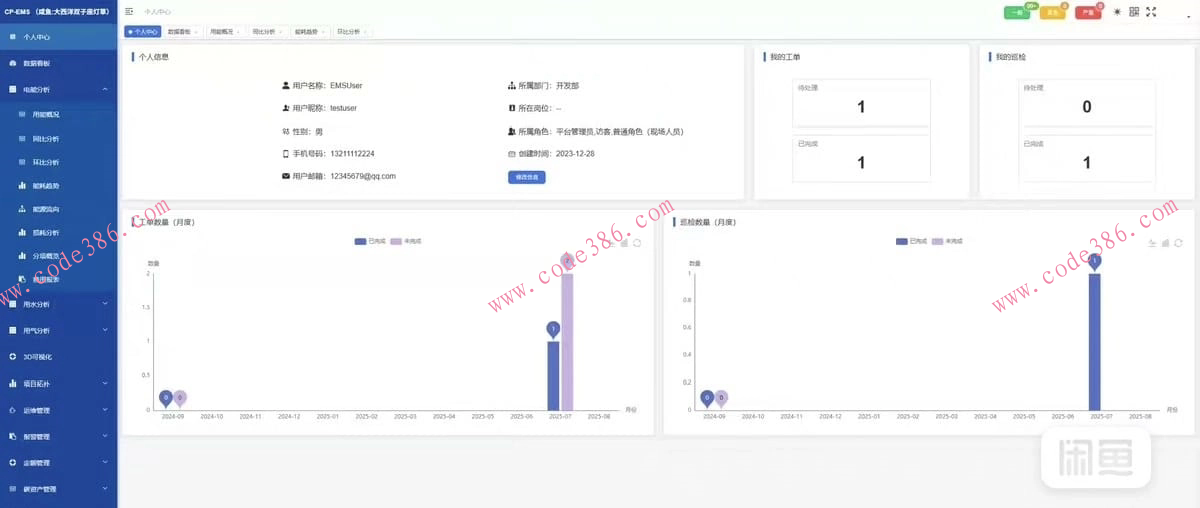Restore 巡检数量 chart with refresh icon
The height and width of the screenshot is (508, 1200).
pyautogui.click(x=1179, y=242)
